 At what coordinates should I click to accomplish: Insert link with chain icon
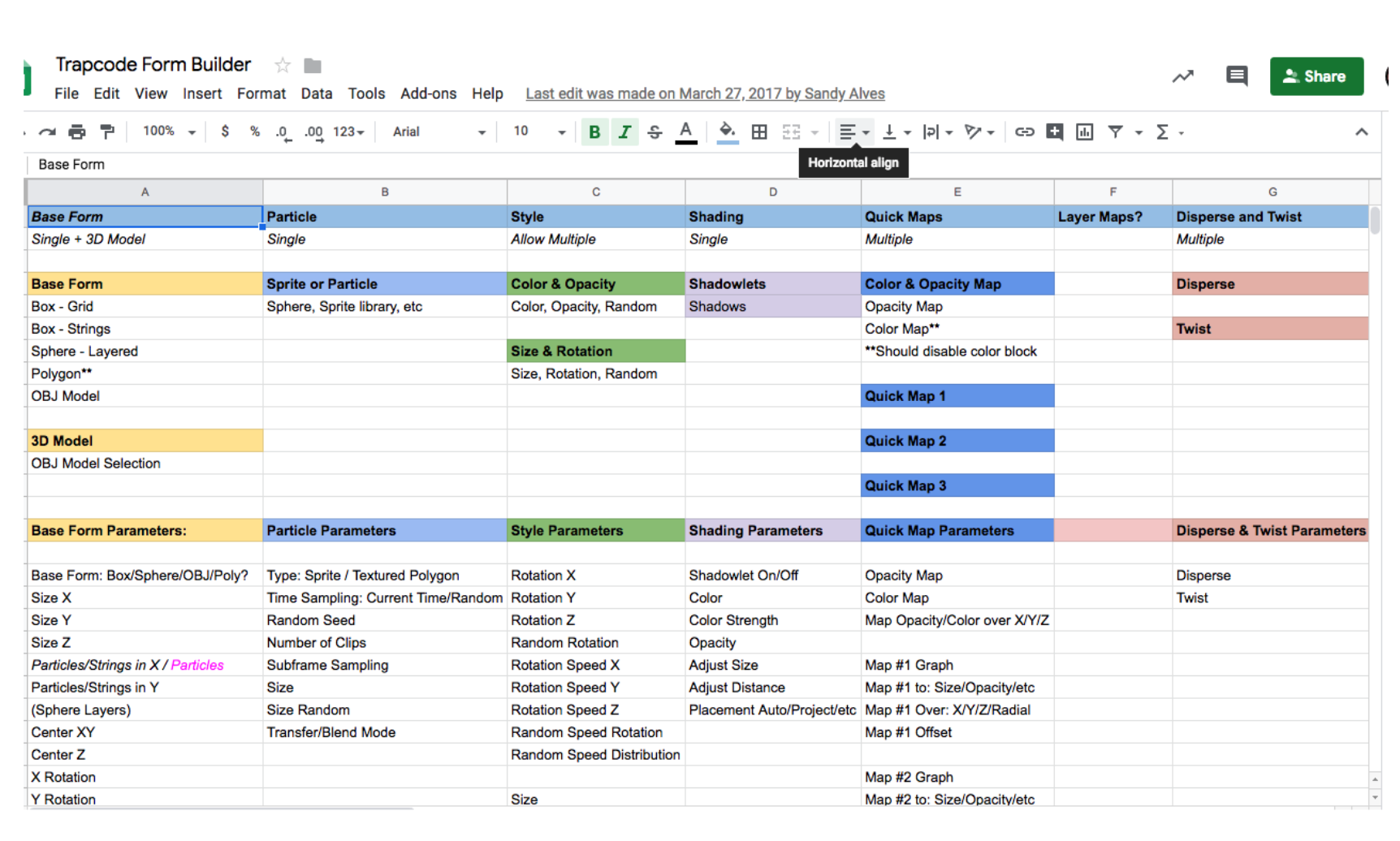pyautogui.click(x=1025, y=132)
